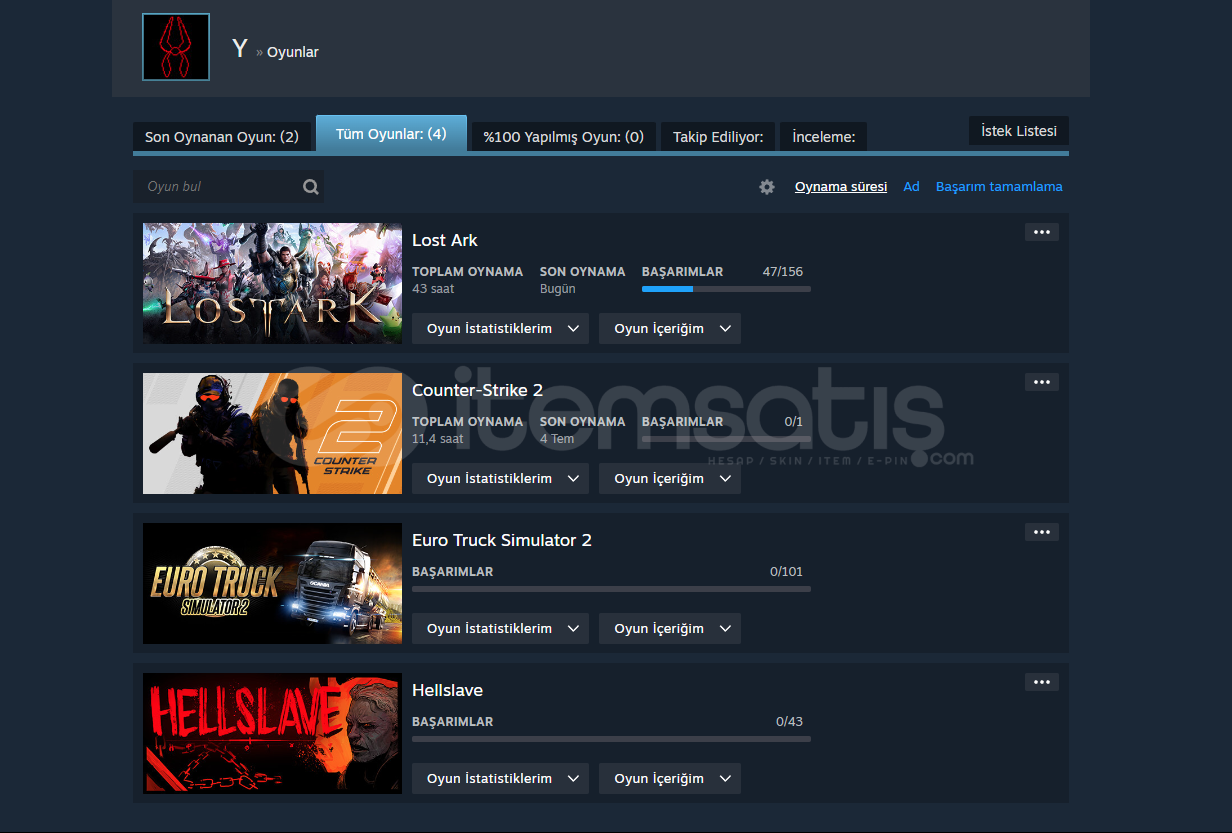
Task: Open the %100 Yapılmış Oyun tab
Action: click(564, 137)
